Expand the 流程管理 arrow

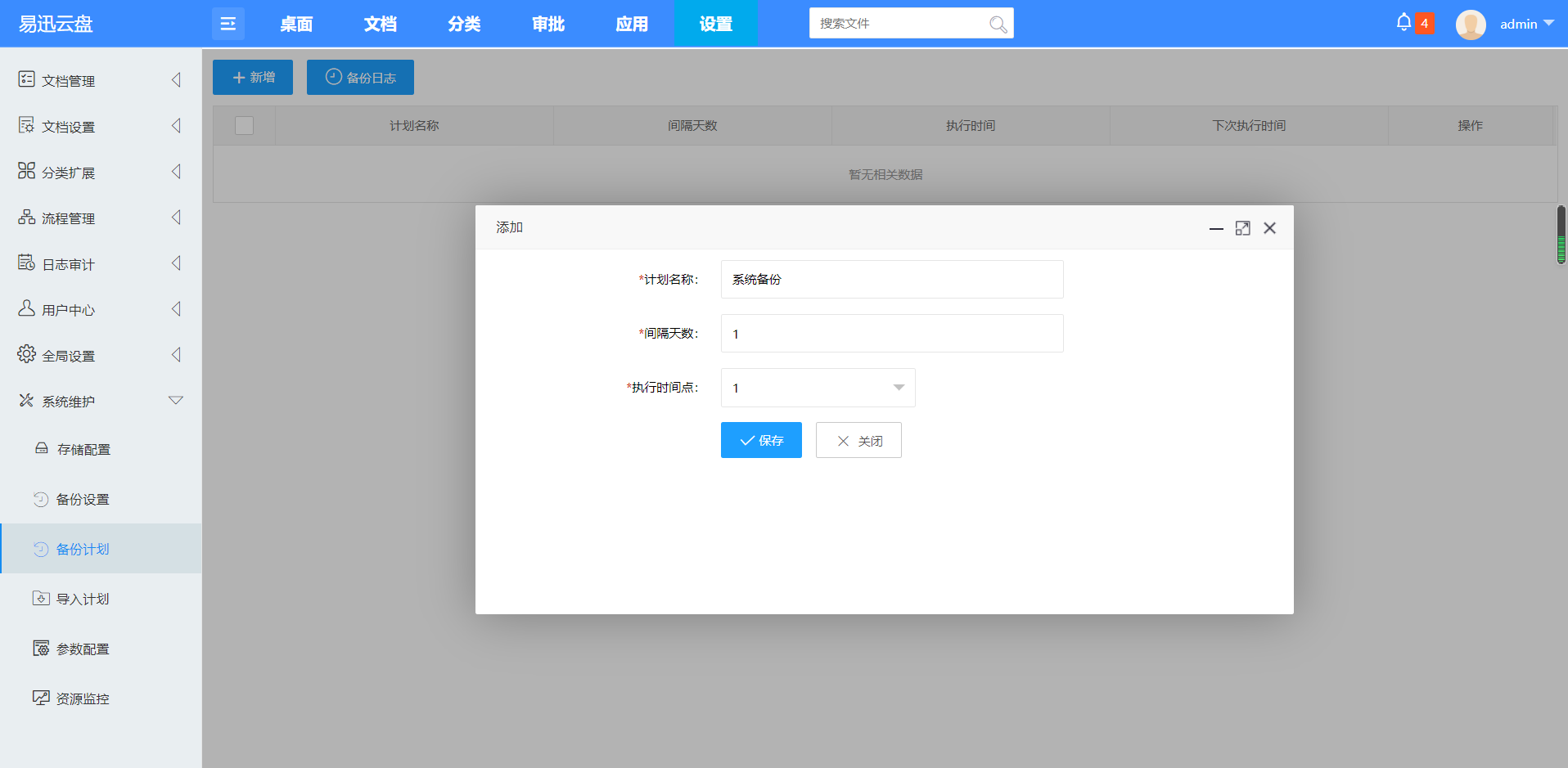[x=176, y=217]
